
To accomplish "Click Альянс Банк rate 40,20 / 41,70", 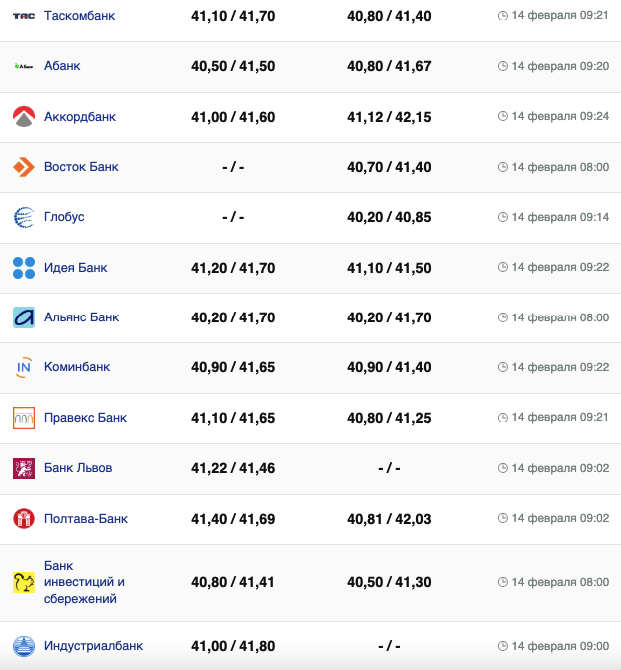I will point(233,318).
